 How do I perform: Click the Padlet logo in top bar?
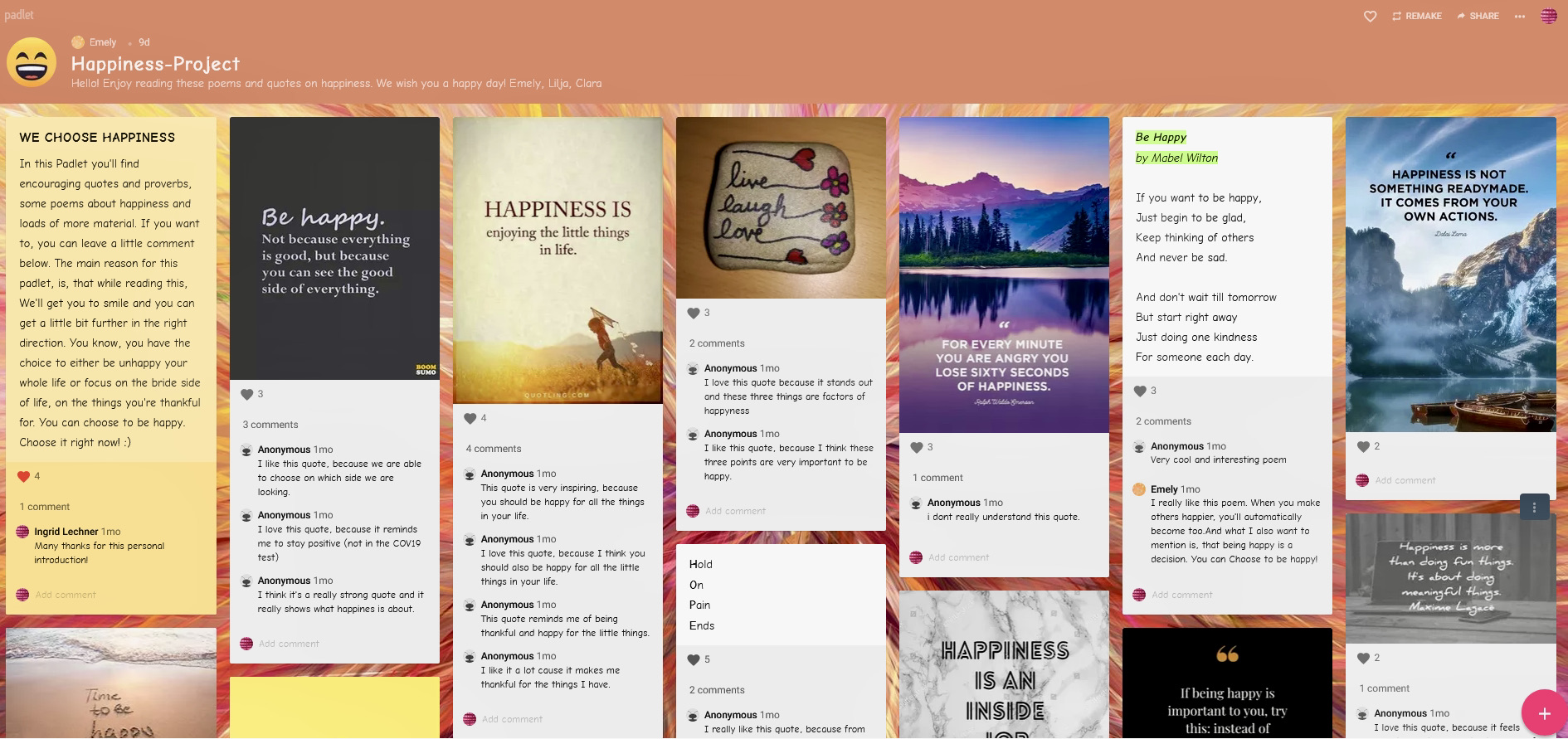tap(19, 15)
